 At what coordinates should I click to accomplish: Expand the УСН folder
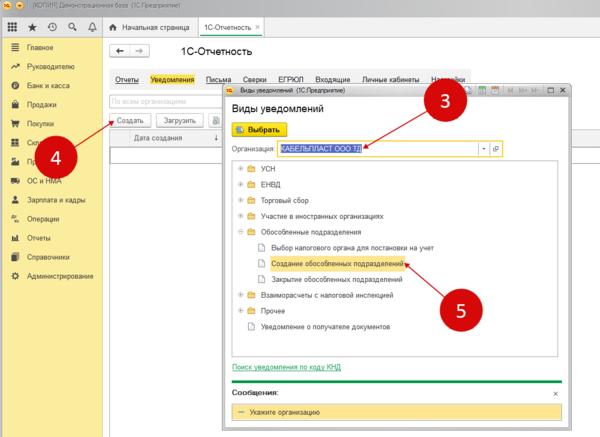point(241,168)
